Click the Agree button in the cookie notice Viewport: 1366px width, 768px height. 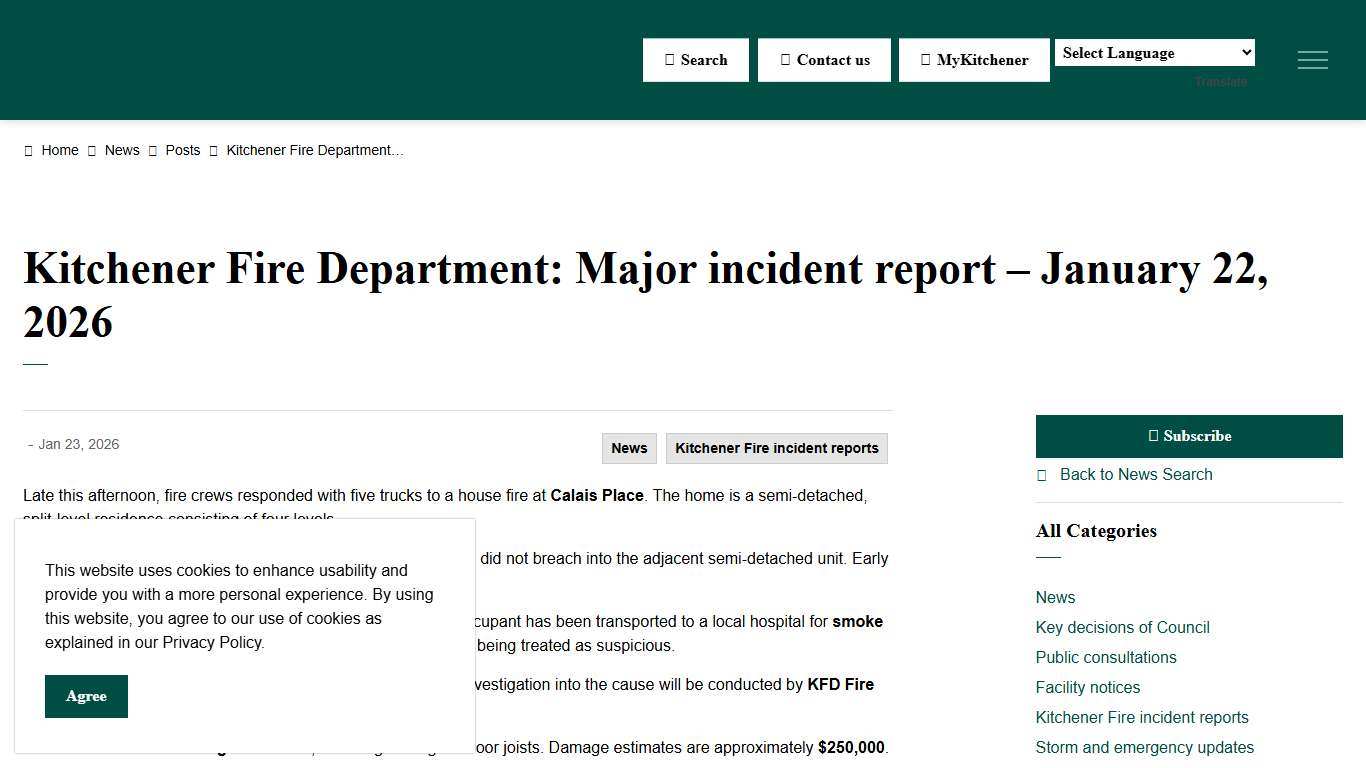coord(86,696)
